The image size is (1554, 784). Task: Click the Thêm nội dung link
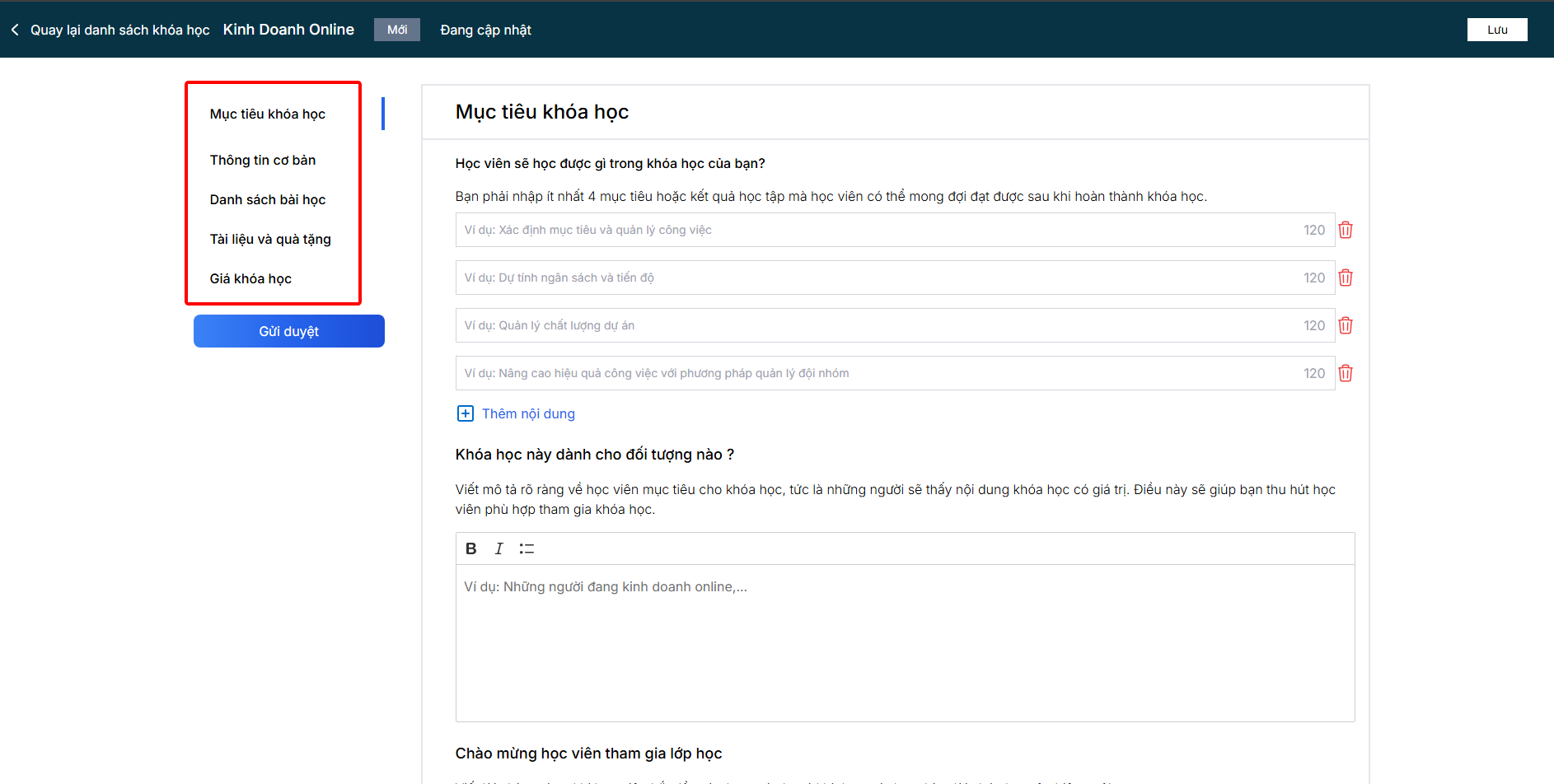pos(528,413)
